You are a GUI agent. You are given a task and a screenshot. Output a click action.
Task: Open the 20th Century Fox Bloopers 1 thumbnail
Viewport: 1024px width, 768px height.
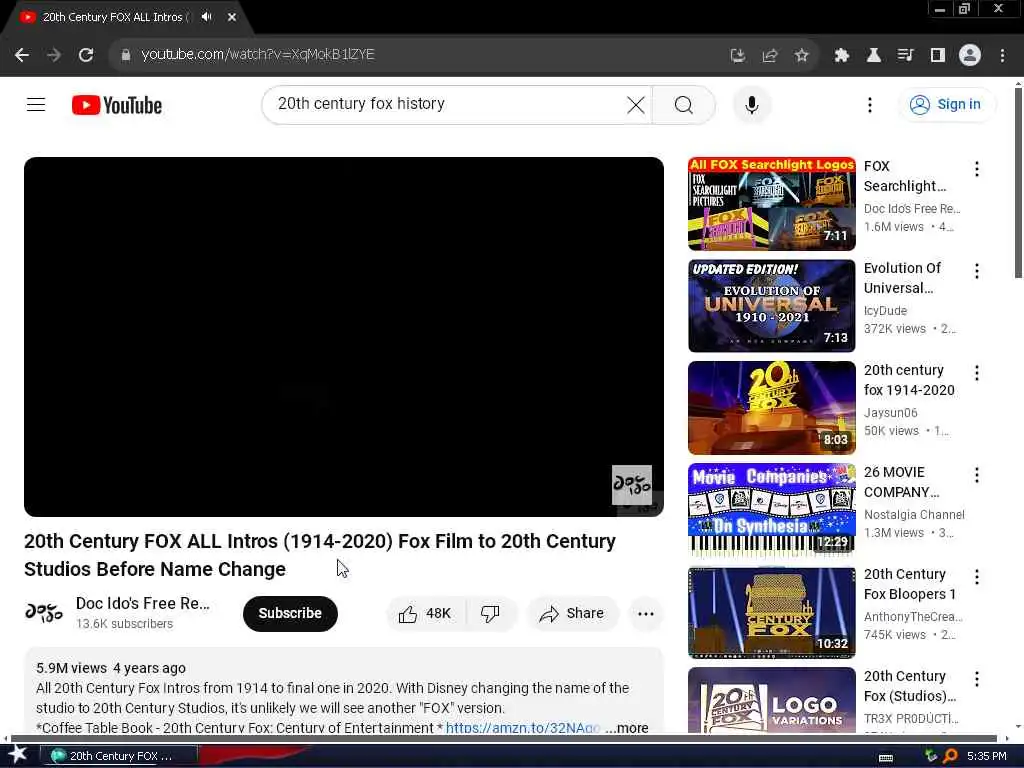(771, 612)
